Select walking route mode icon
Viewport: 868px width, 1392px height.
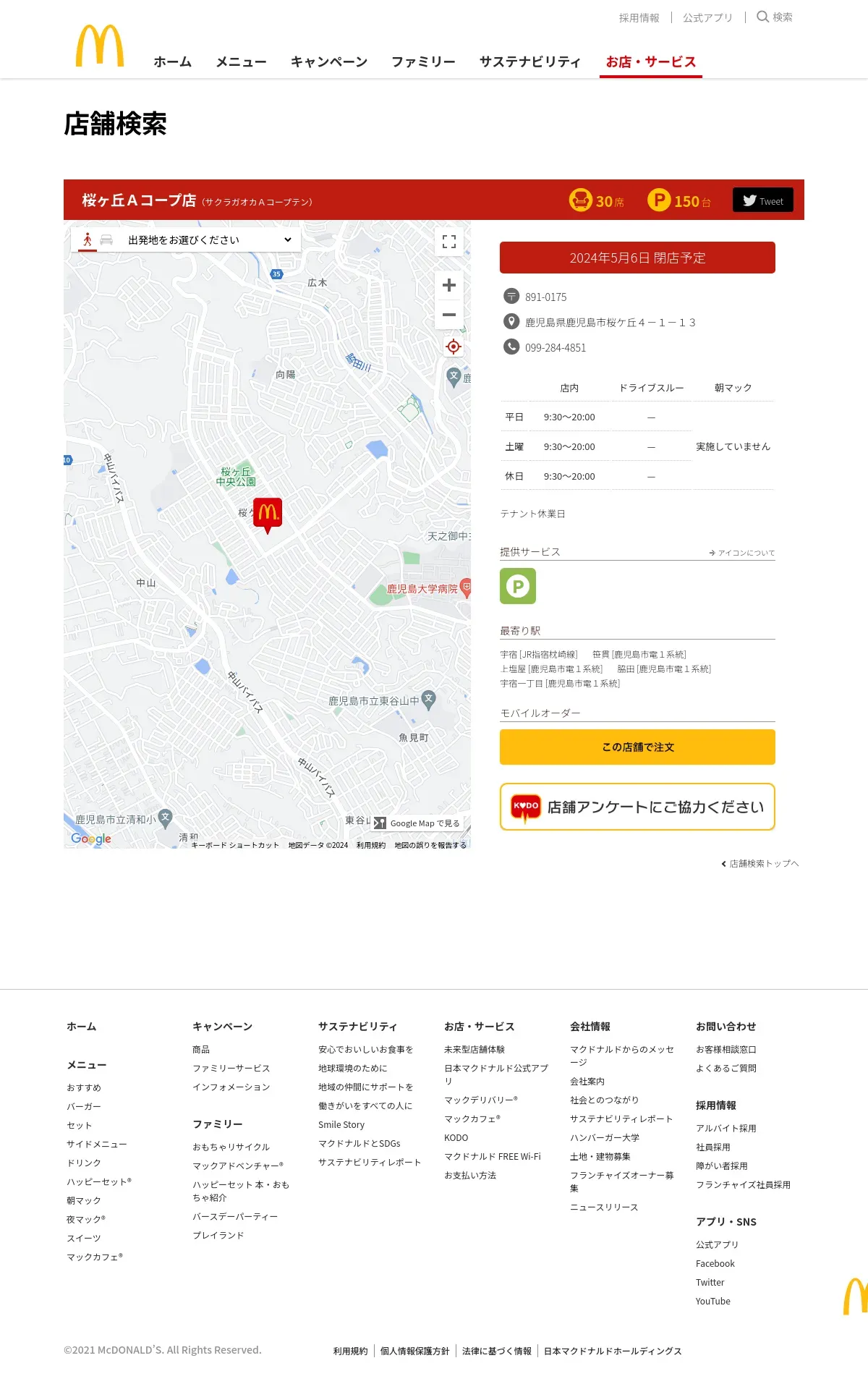pyautogui.click(x=88, y=239)
